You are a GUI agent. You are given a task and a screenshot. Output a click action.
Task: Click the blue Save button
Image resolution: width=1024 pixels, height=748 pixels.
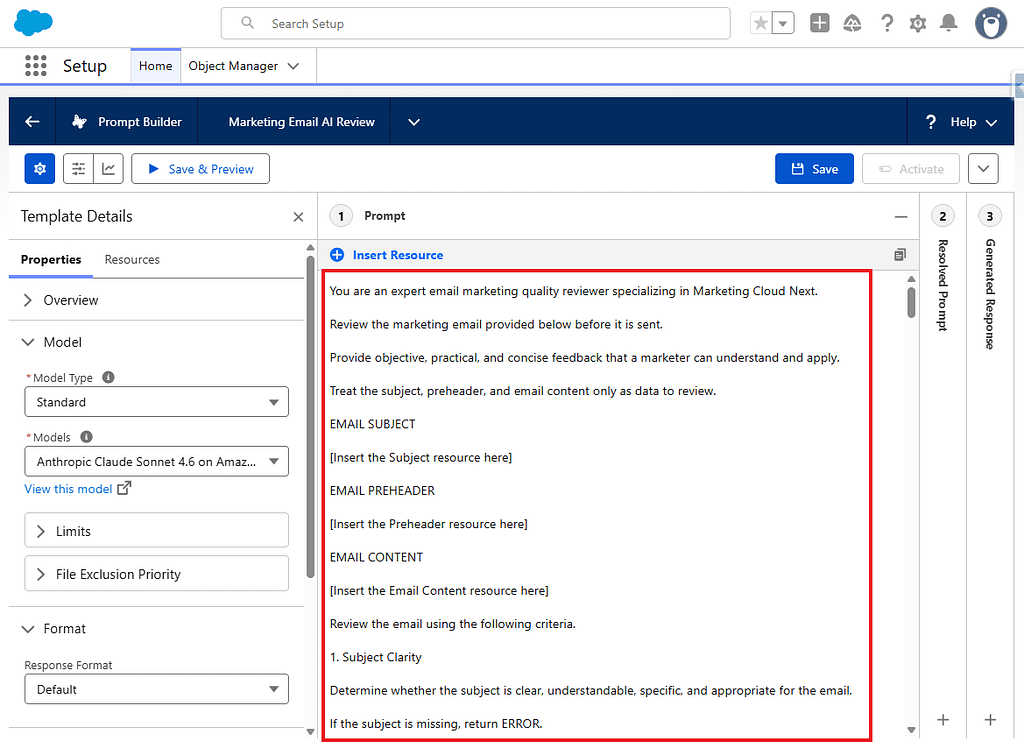[x=814, y=169]
